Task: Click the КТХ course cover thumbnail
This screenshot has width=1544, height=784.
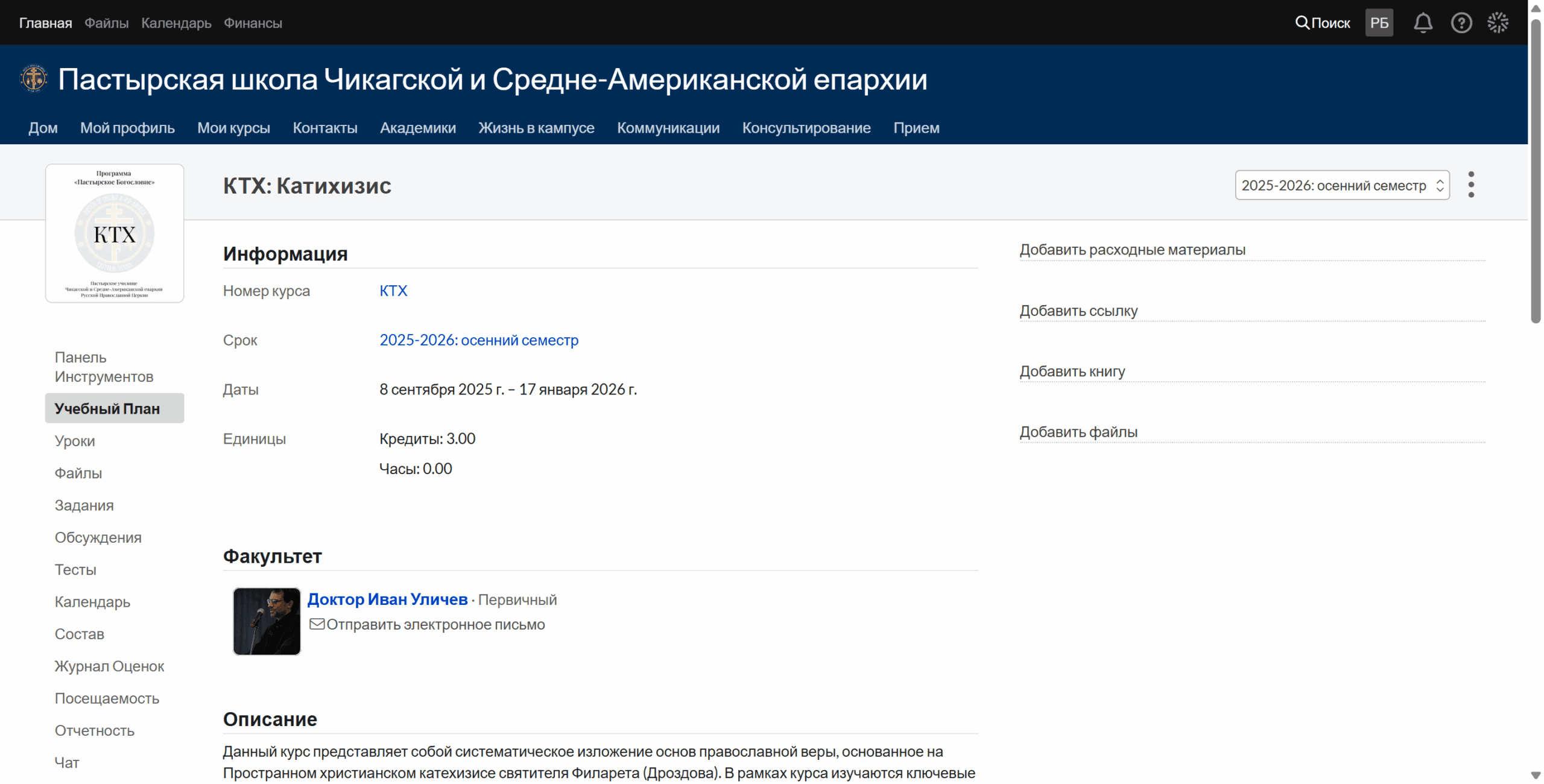Action: click(115, 233)
